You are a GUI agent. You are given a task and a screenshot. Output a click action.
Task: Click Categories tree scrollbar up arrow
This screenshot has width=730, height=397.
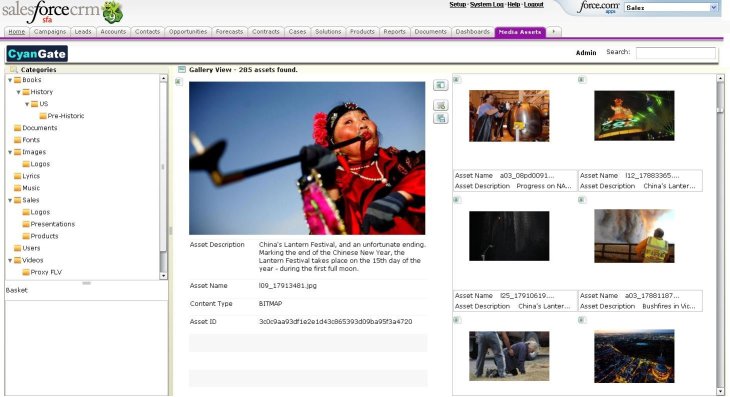point(163,78)
